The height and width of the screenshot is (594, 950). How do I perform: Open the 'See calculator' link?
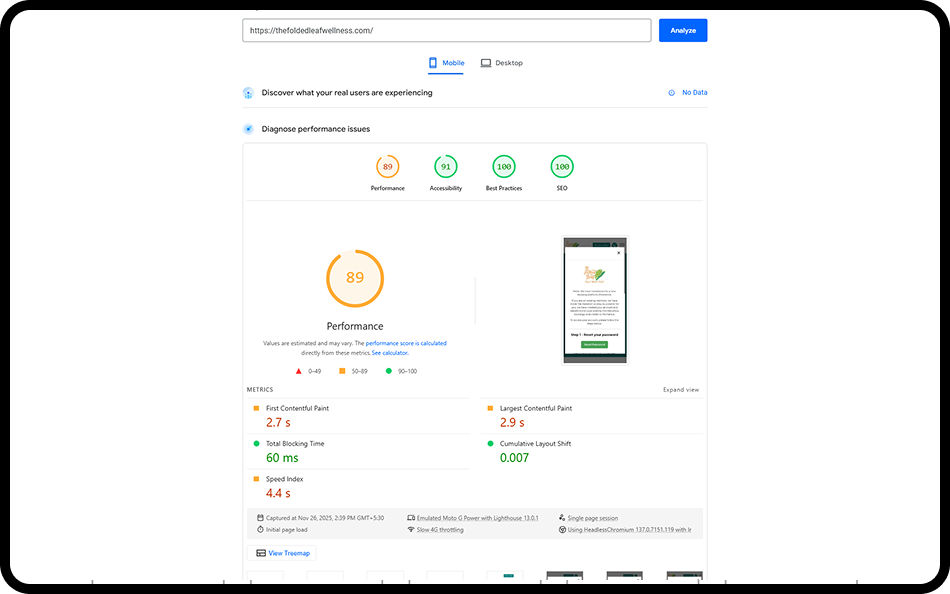[390, 353]
